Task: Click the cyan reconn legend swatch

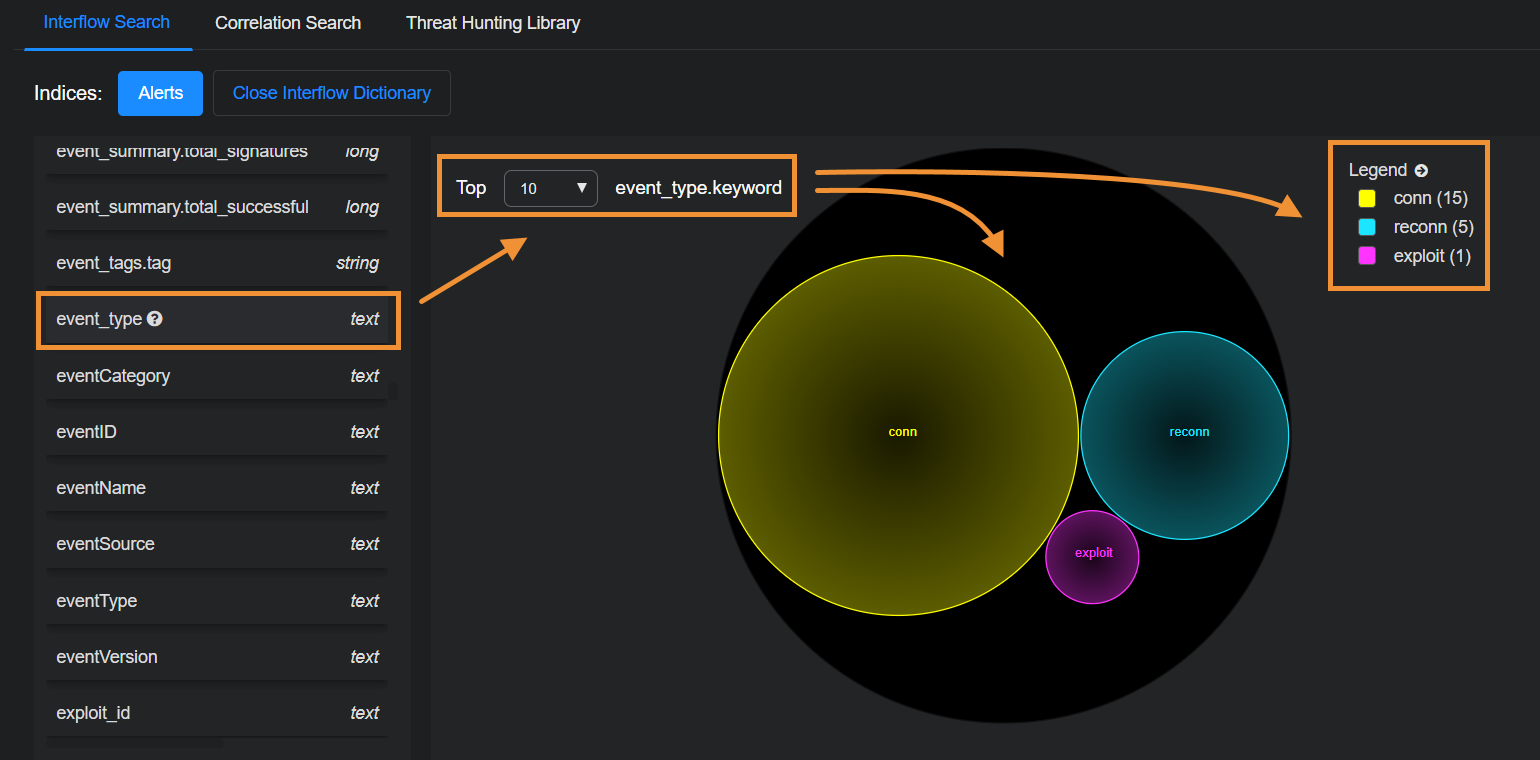Action: (1367, 227)
